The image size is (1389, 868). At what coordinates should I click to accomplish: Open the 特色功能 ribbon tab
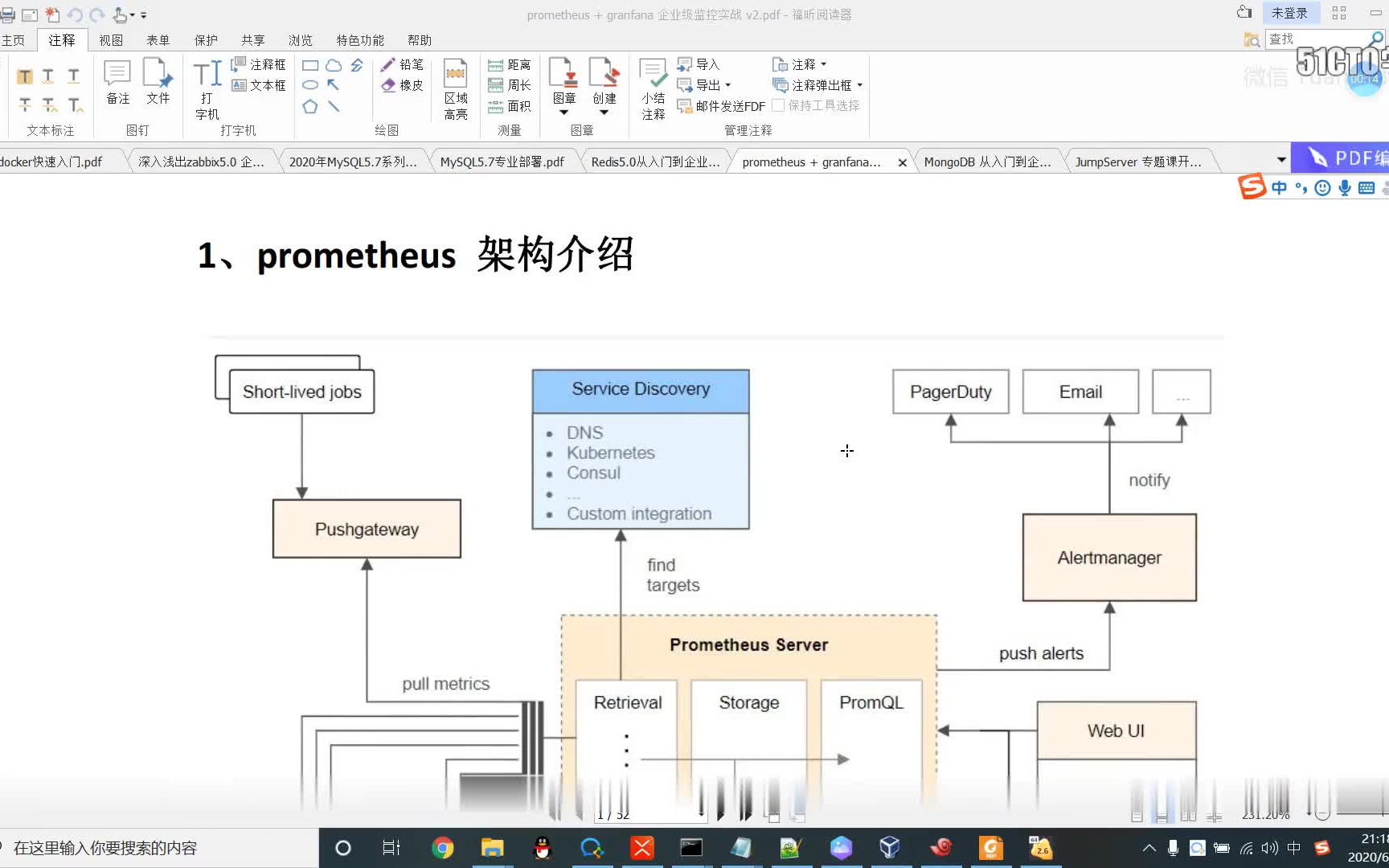click(x=360, y=40)
